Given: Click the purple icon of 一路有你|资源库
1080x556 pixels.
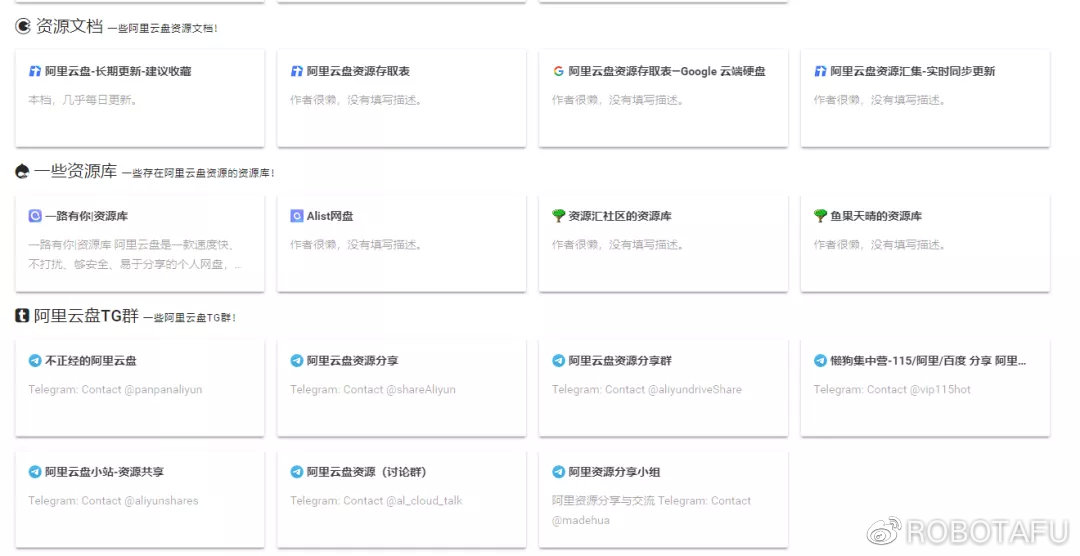Looking at the screenshot, I should [x=35, y=216].
